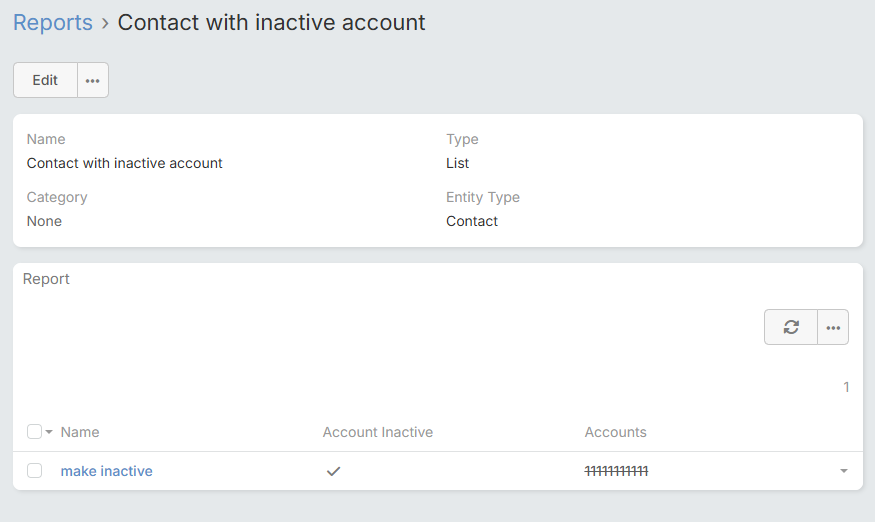Image resolution: width=875 pixels, height=522 pixels.
Task: Click the Account Inactive column header
Action: tap(377, 432)
